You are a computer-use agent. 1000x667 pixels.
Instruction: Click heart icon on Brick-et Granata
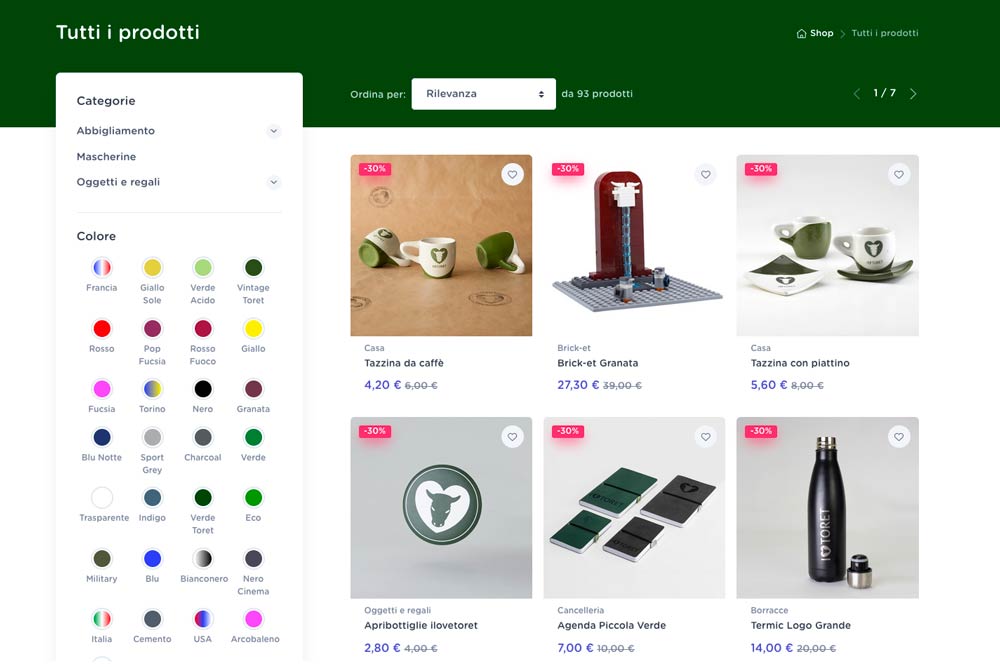(x=705, y=175)
